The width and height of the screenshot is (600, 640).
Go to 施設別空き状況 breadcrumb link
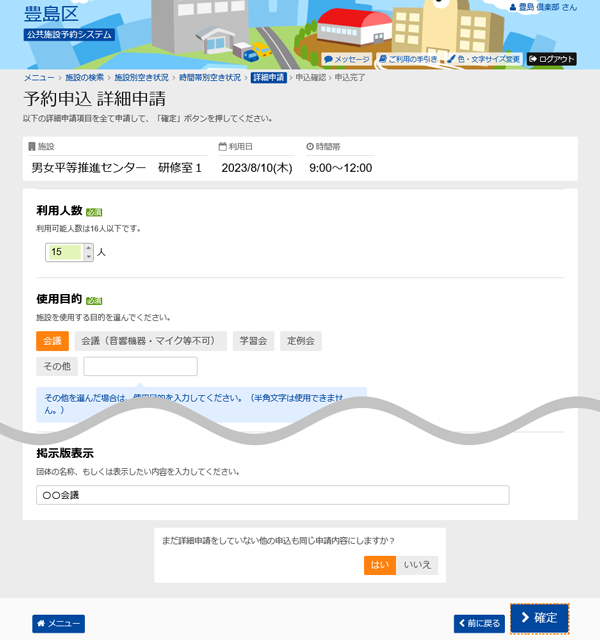[x=141, y=78]
